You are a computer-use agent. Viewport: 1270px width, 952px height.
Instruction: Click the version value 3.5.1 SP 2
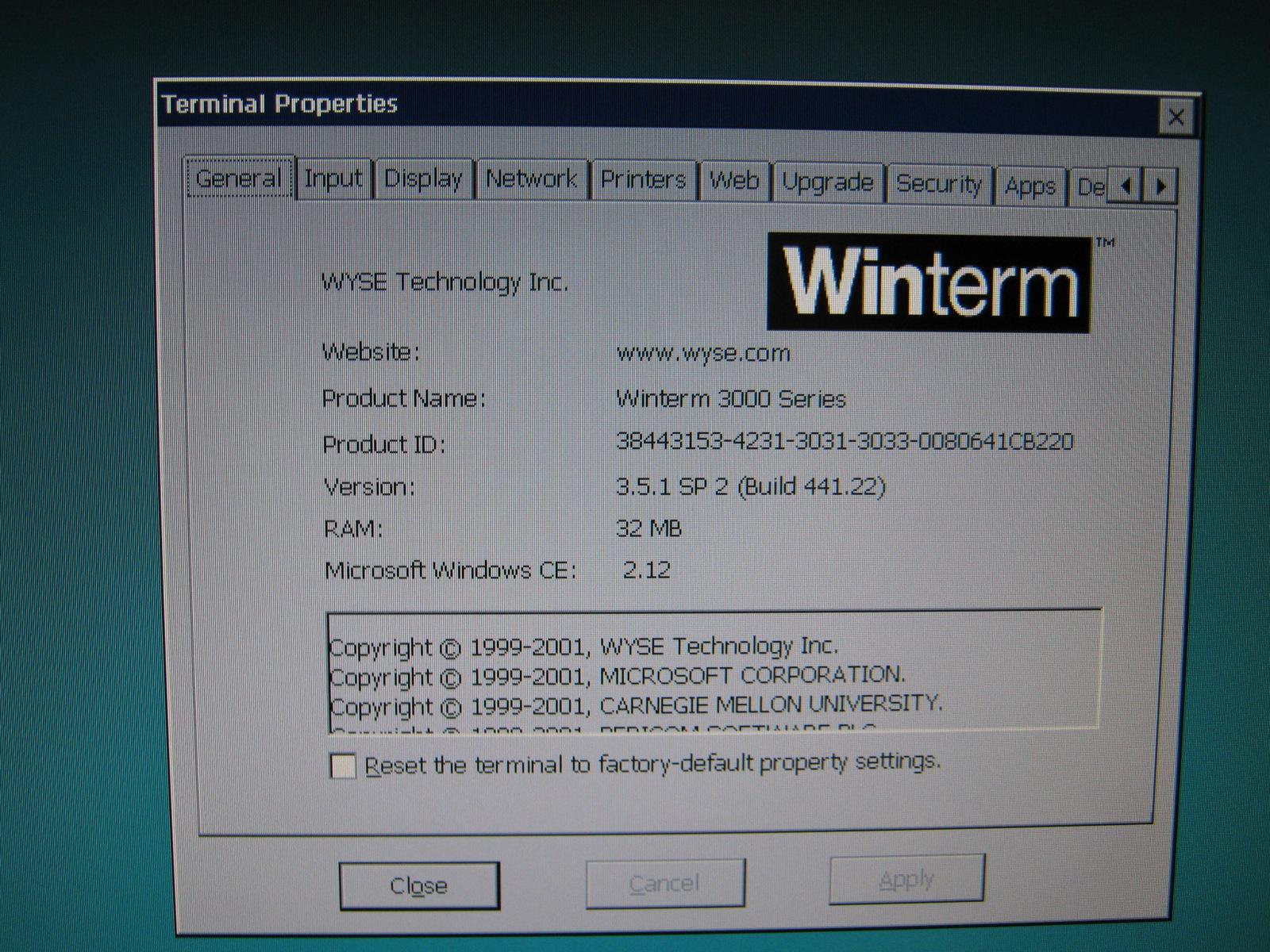751,486
